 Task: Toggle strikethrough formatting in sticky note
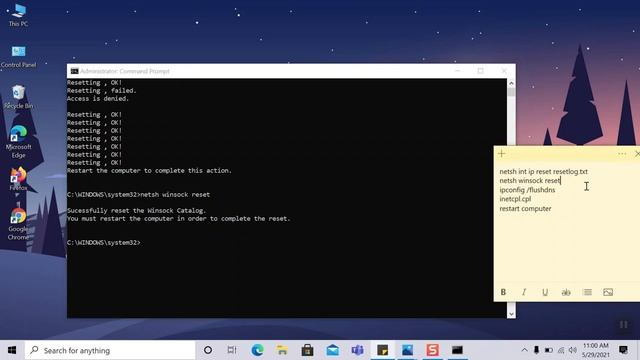point(566,292)
